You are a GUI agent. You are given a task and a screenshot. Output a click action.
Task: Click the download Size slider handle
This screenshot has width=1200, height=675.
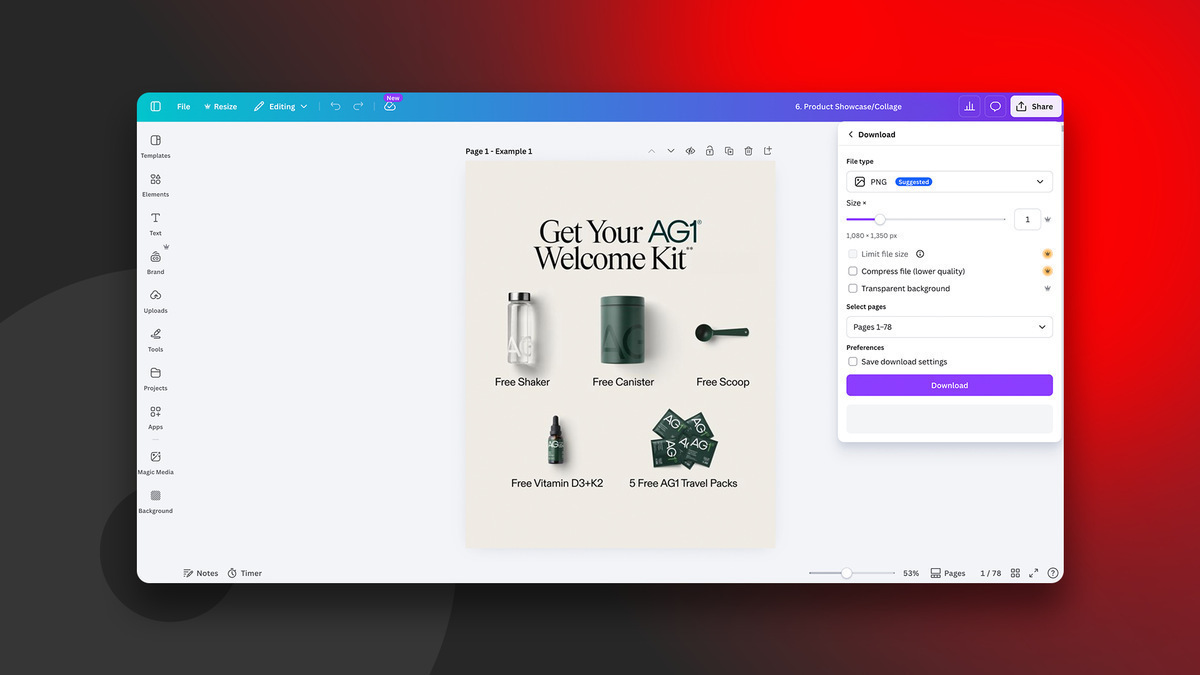pyautogui.click(x=880, y=219)
